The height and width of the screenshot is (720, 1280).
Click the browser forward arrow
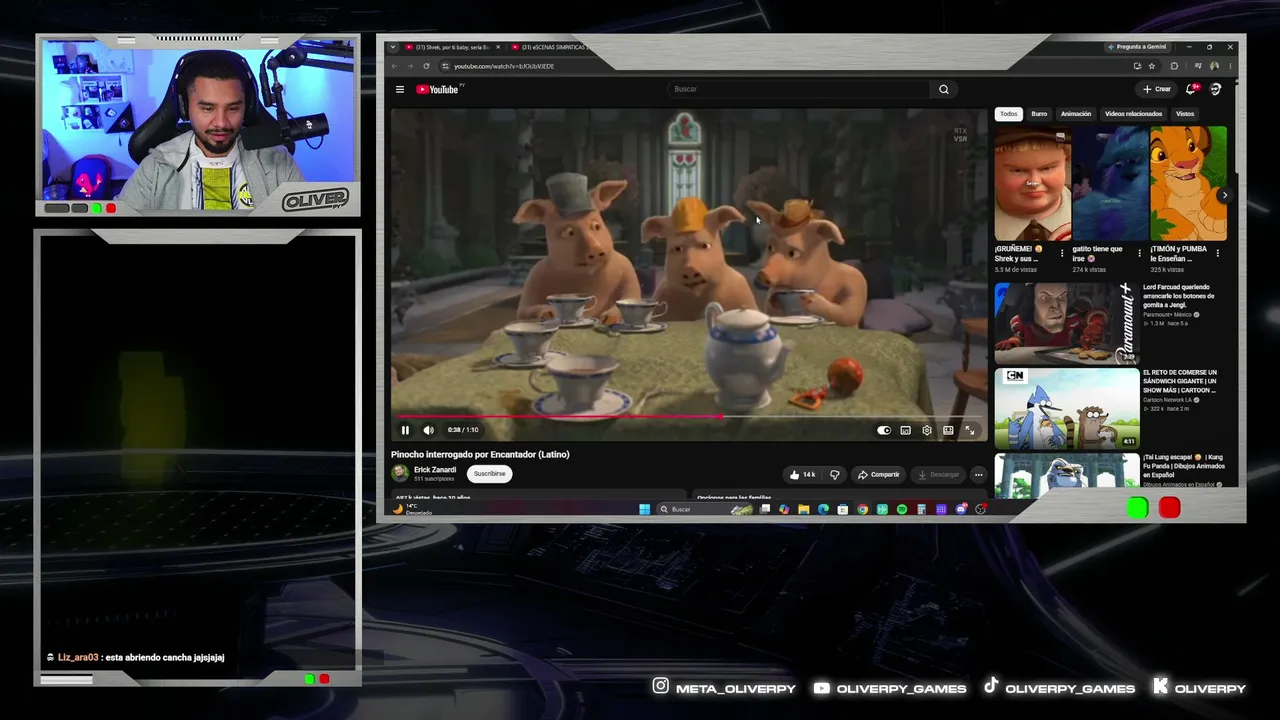click(x=410, y=66)
